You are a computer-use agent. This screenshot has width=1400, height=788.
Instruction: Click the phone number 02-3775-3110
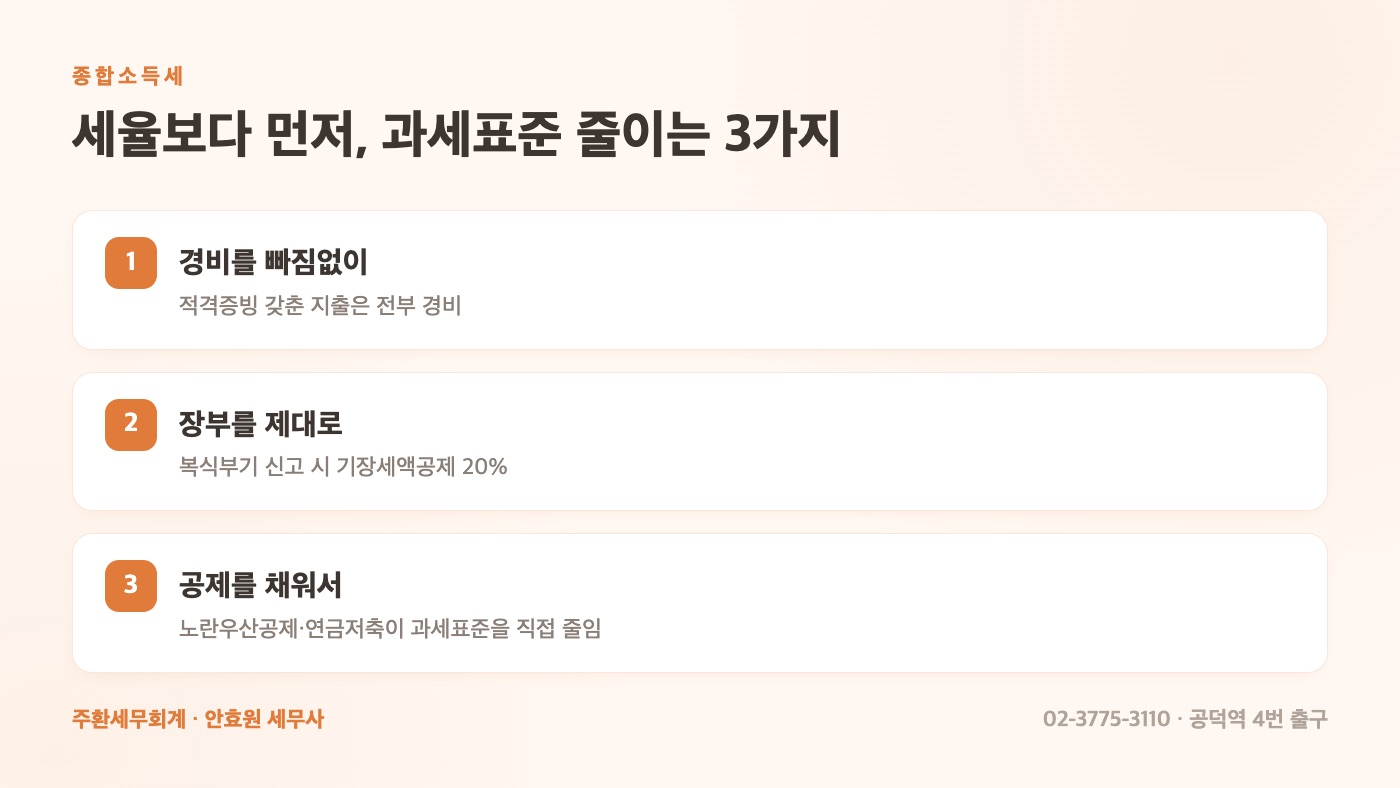[x=1106, y=719]
